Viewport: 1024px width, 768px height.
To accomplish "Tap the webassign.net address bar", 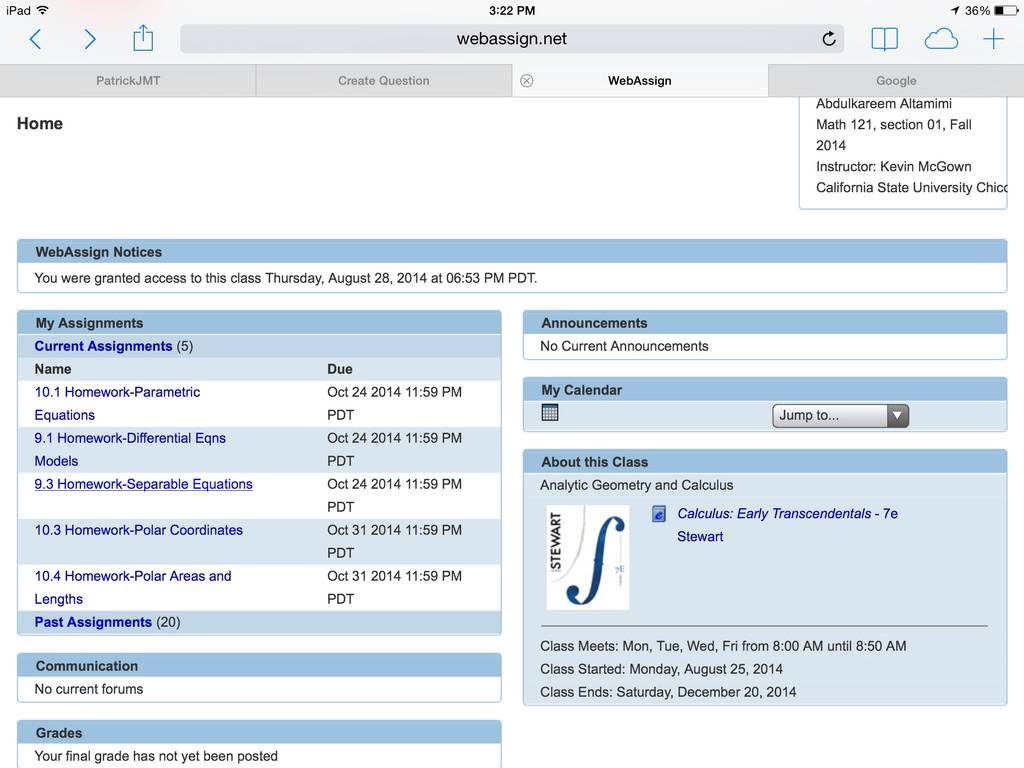I will tap(512, 39).
